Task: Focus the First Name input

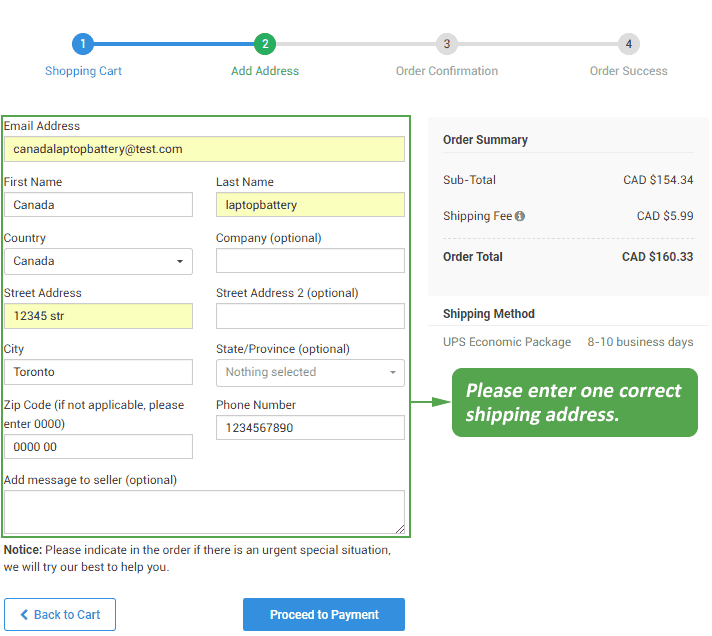Action: pyautogui.click(x=98, y=205)
